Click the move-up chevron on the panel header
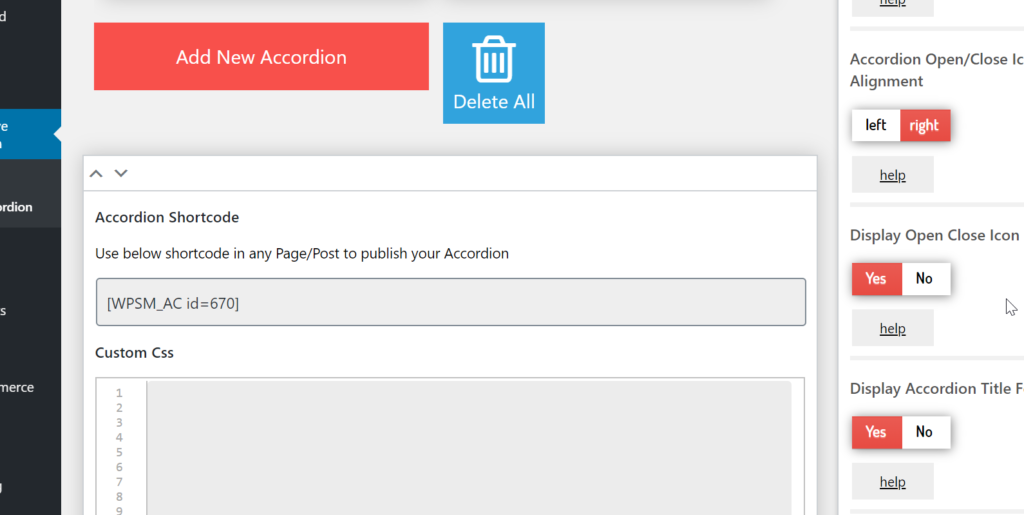This screenshot has height=515, width=1024. point(96,173)
